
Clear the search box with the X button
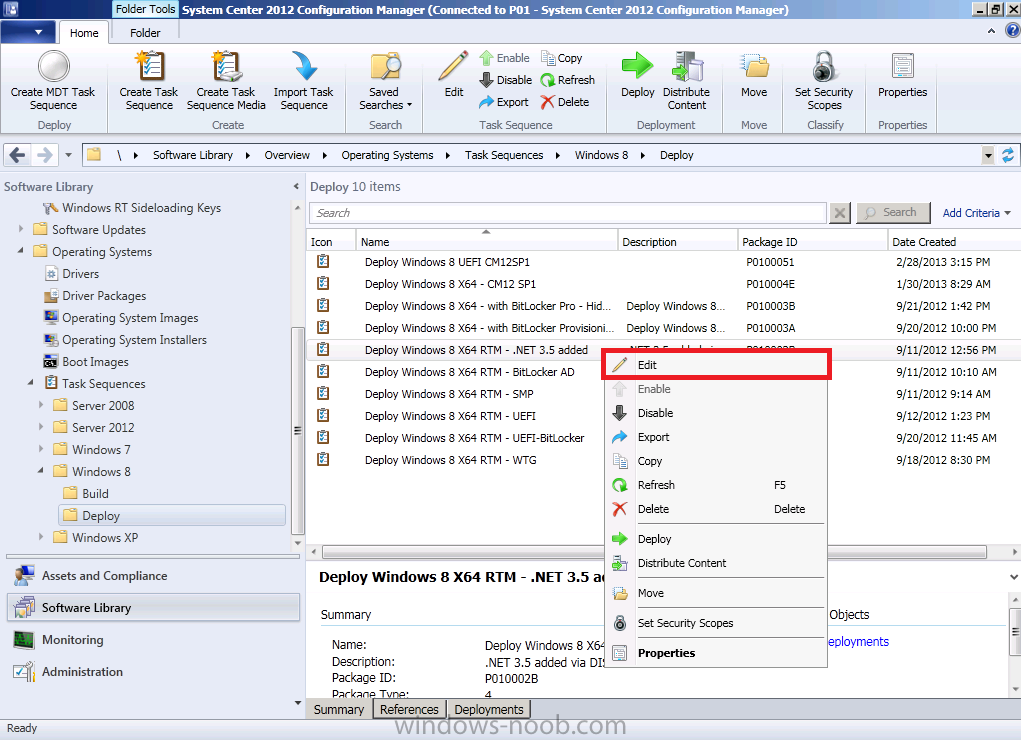pos(840,213)
